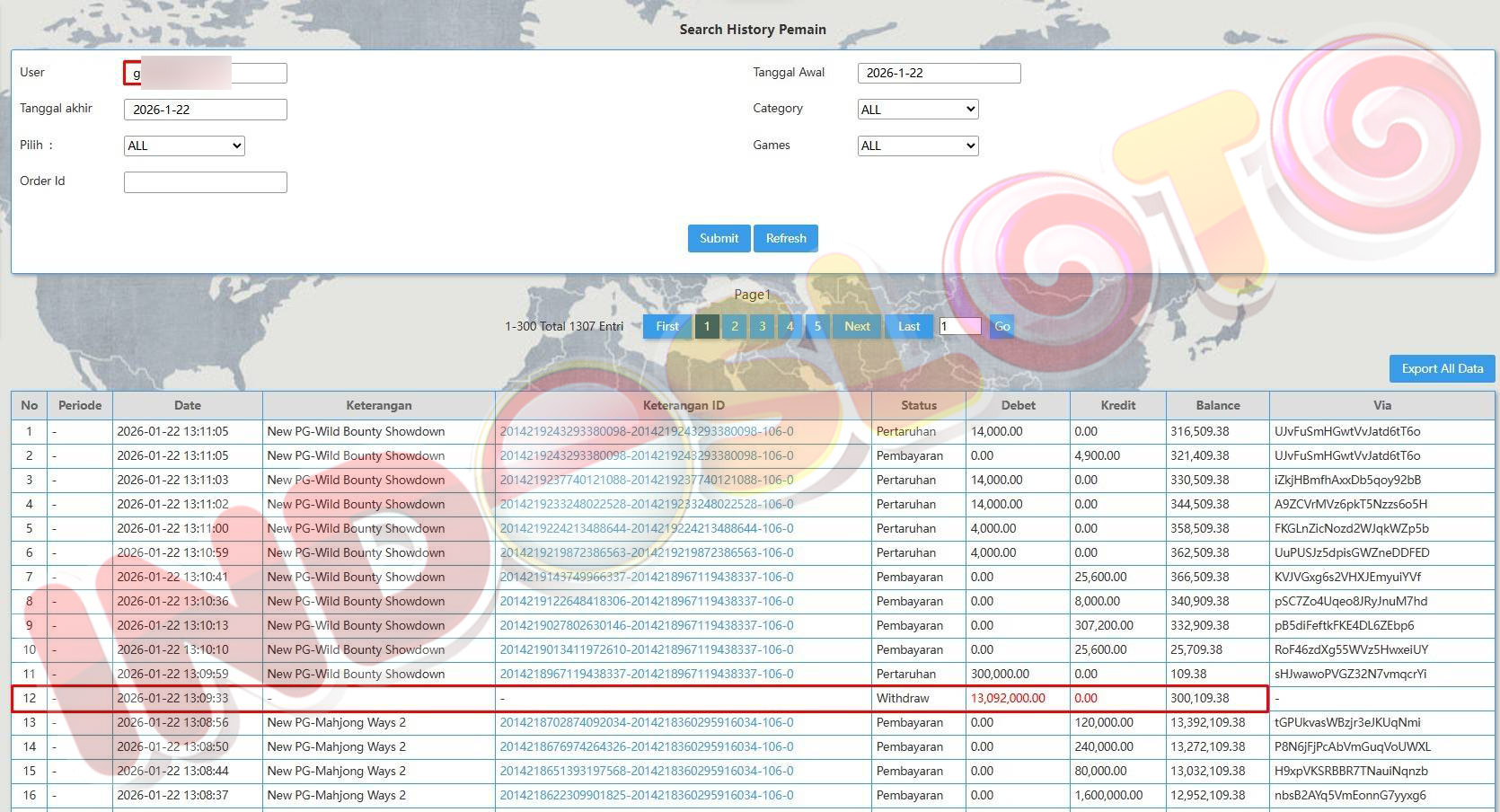Open Mahjong Ways 2 ID link in row 13
The image size is (1500, 812).
pyautogui.click(x=646, y=722)
